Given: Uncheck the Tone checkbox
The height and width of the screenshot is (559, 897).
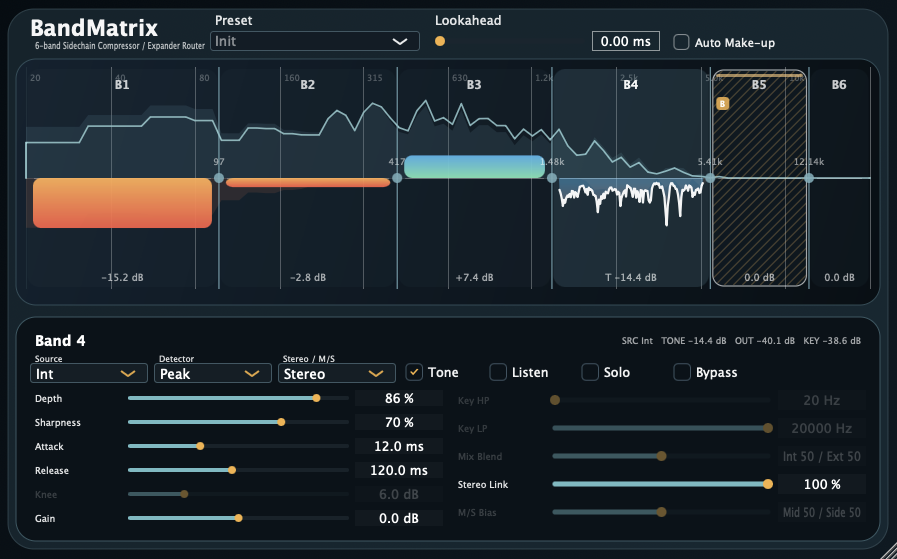Looking at the screenshot, I should click(x=414, y=373).
